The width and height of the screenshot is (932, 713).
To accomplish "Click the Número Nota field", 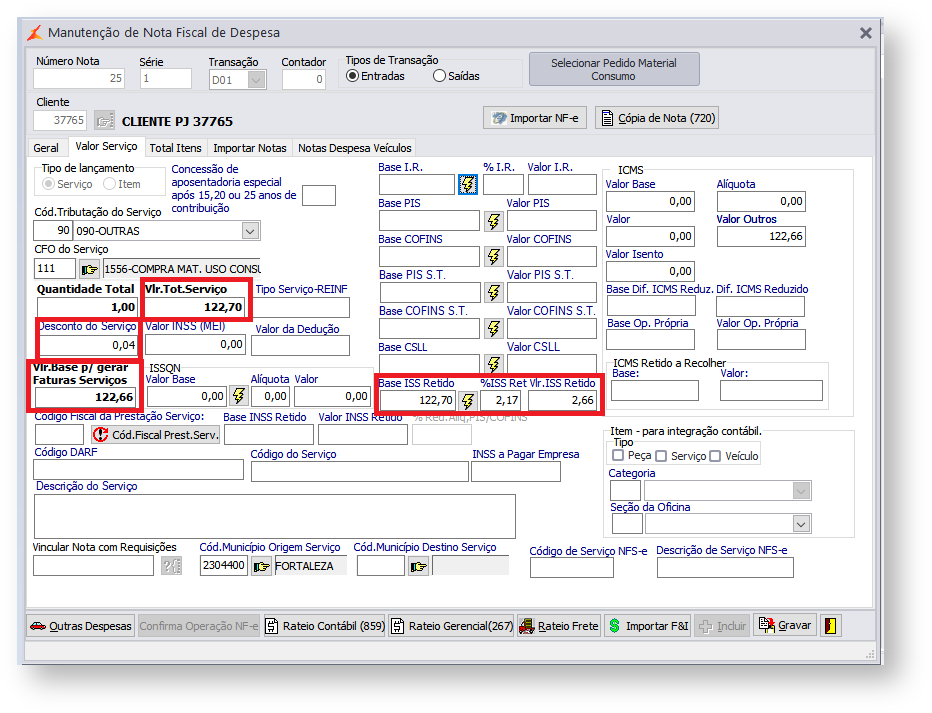I will pos(79,78).
